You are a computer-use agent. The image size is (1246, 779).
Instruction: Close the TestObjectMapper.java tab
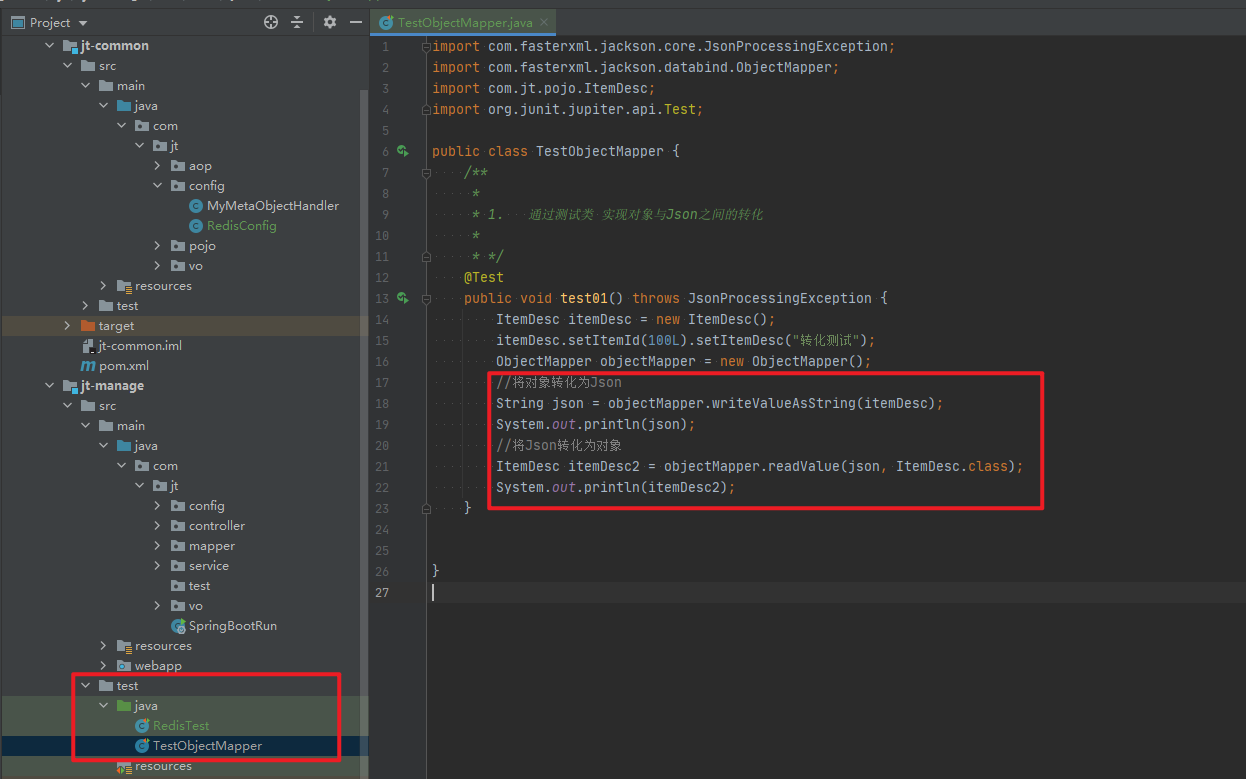[x=543, y=22]
